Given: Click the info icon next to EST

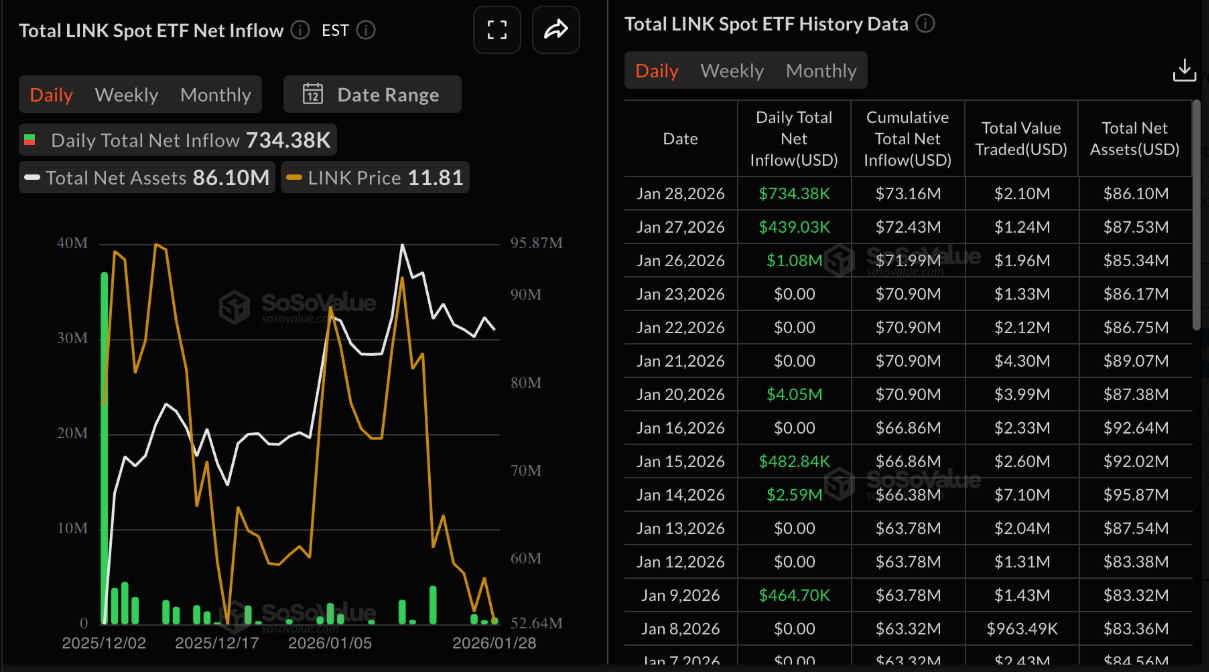Looking at the screenshot, I should (366, 30).
